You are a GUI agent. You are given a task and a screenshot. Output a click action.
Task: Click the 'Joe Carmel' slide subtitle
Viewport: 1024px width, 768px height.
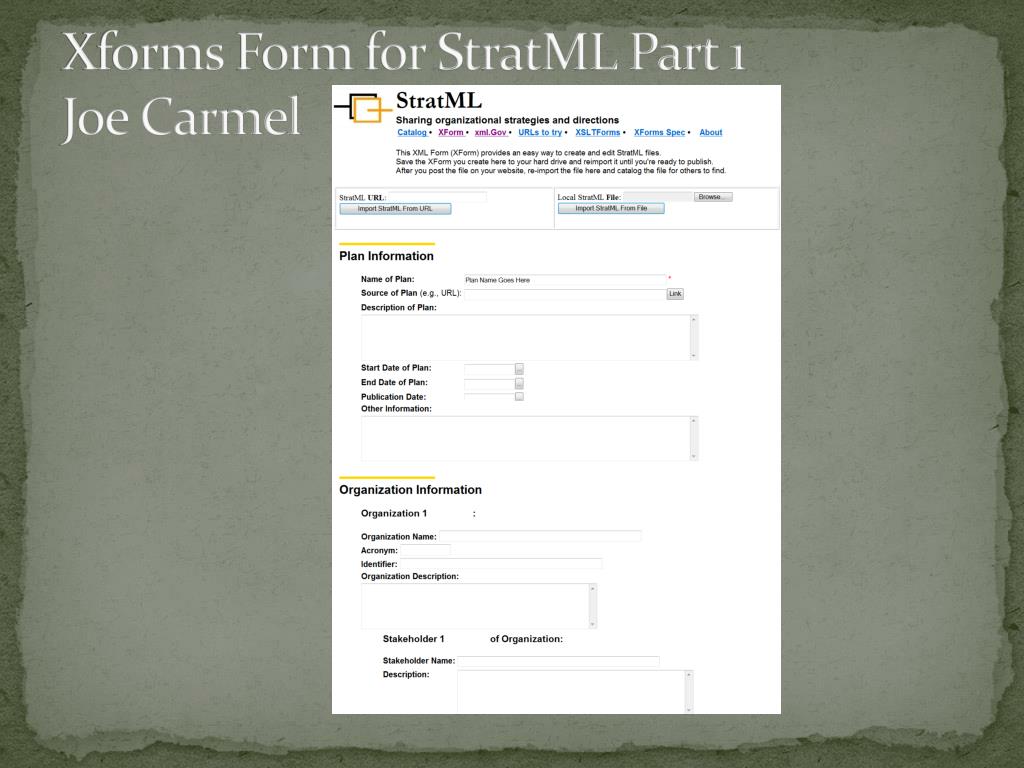[x=181, y=118]
